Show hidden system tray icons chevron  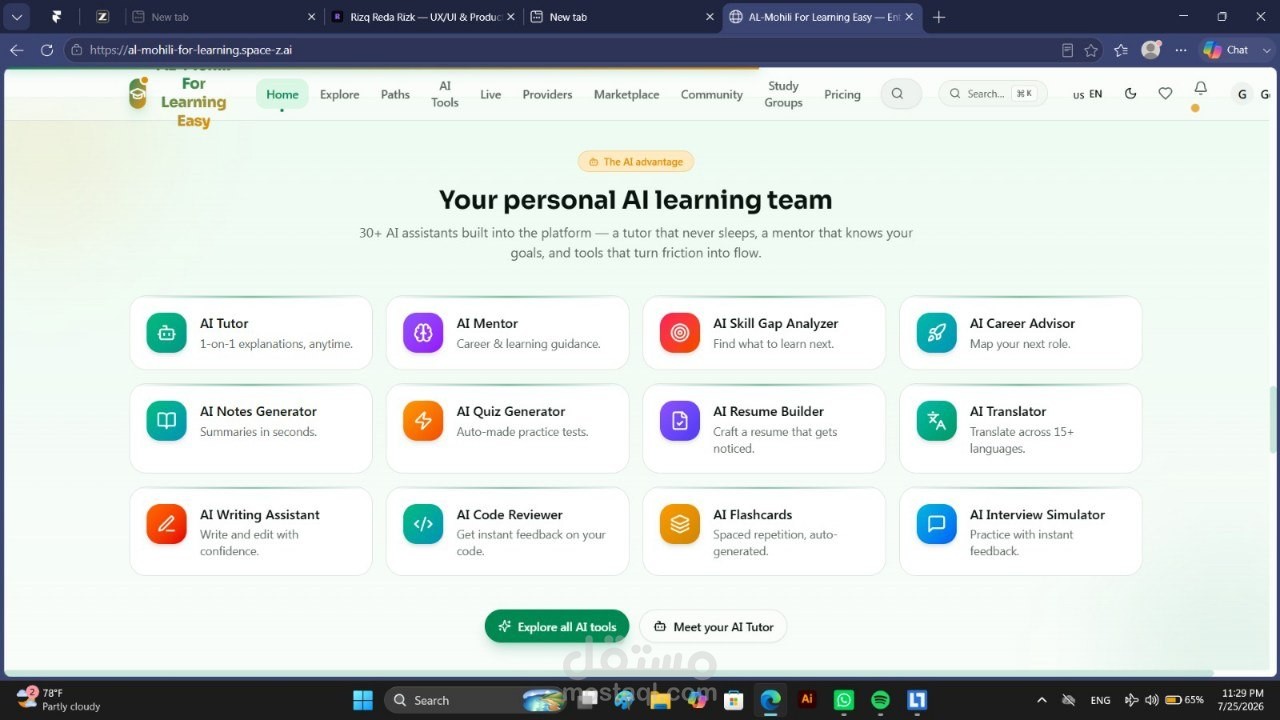coord(1042,700)
